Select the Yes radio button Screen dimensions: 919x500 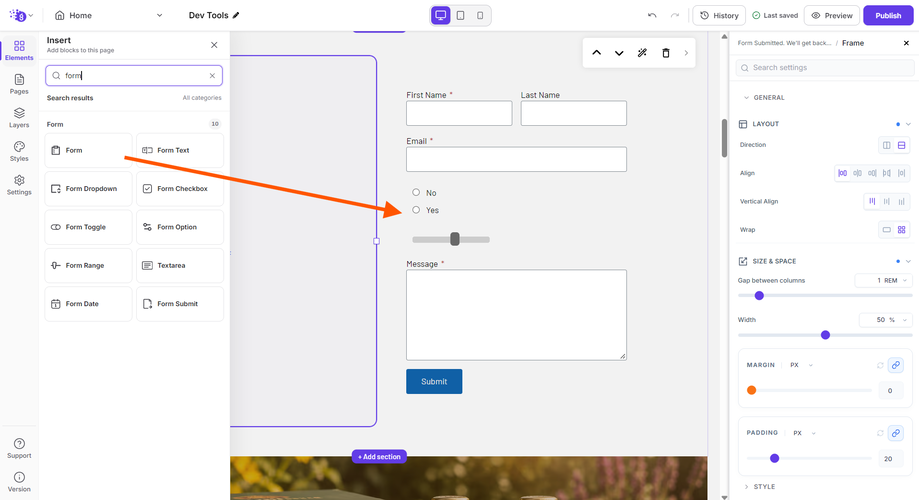pos(416,210)
